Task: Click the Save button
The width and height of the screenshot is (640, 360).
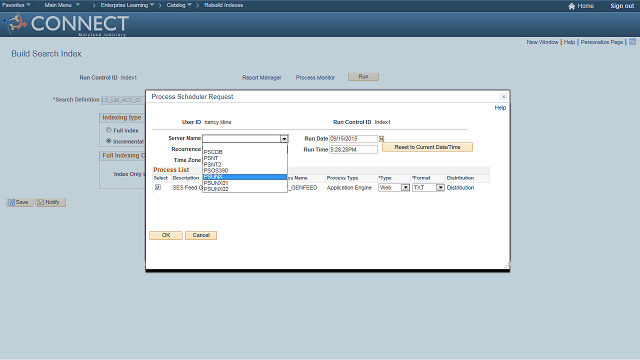Action: [20, 202]
